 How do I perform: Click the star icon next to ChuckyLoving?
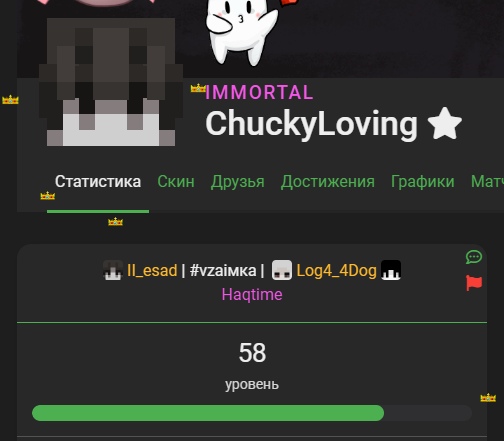click(445, 123)
